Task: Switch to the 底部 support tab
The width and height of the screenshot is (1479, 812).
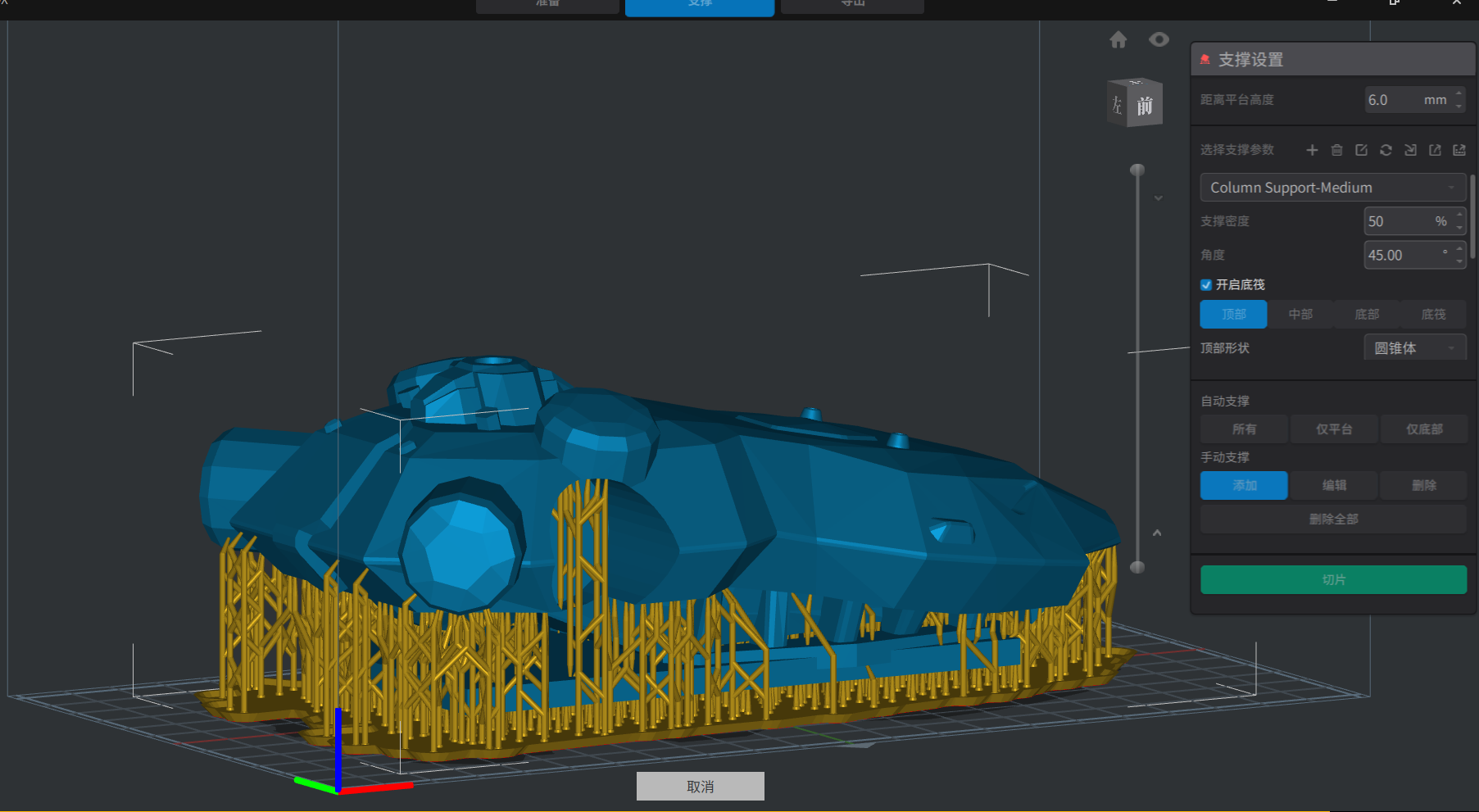Action: pyautogui.click(x=1367, y=315)
